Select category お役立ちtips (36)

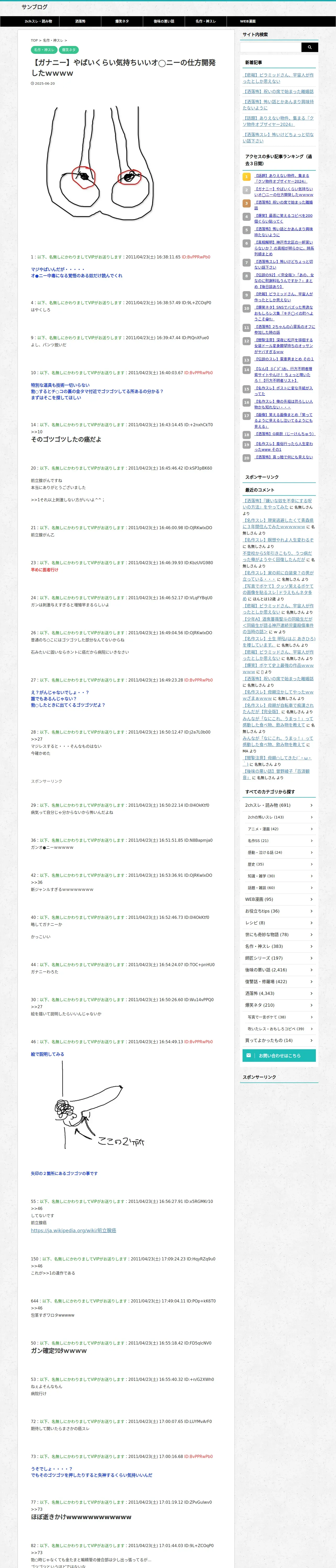279,911
